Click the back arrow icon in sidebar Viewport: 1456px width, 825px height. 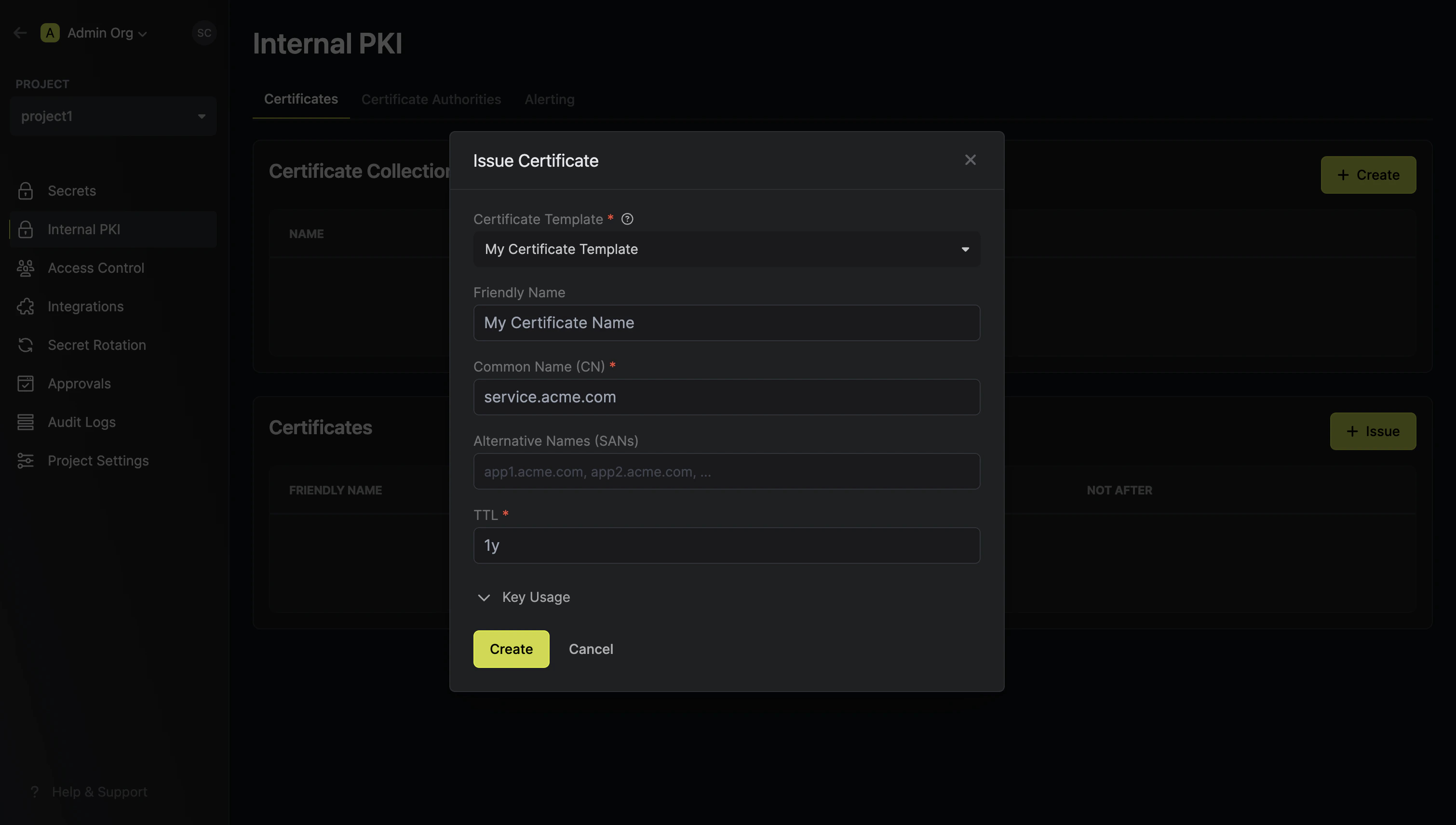coord(20,33)
